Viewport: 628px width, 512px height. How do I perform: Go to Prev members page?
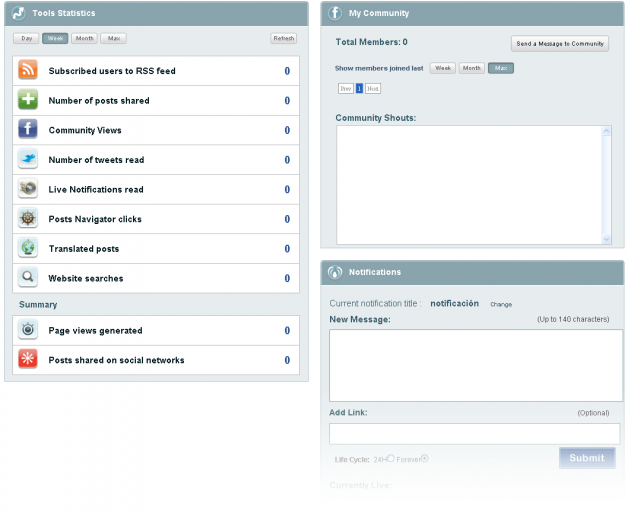[x=346, y=89]
